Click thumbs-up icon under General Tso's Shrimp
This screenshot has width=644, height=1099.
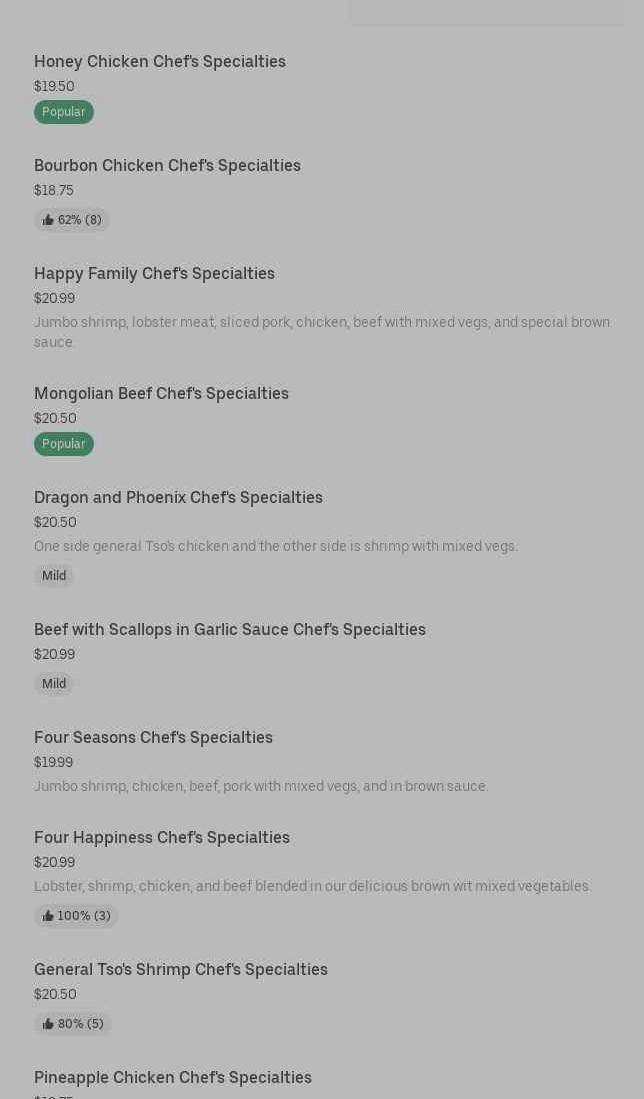pos(48,1024)
